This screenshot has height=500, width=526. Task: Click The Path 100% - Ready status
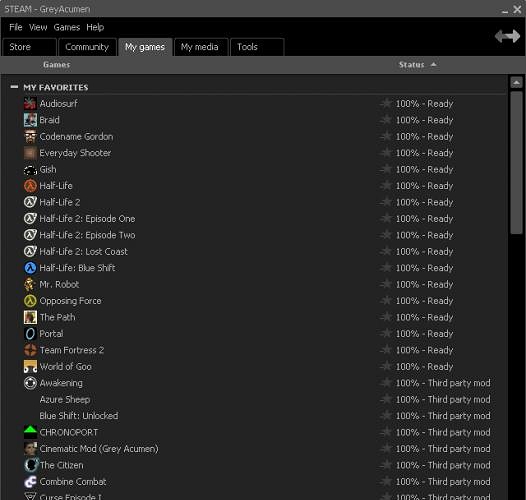(x=424, y=317)
